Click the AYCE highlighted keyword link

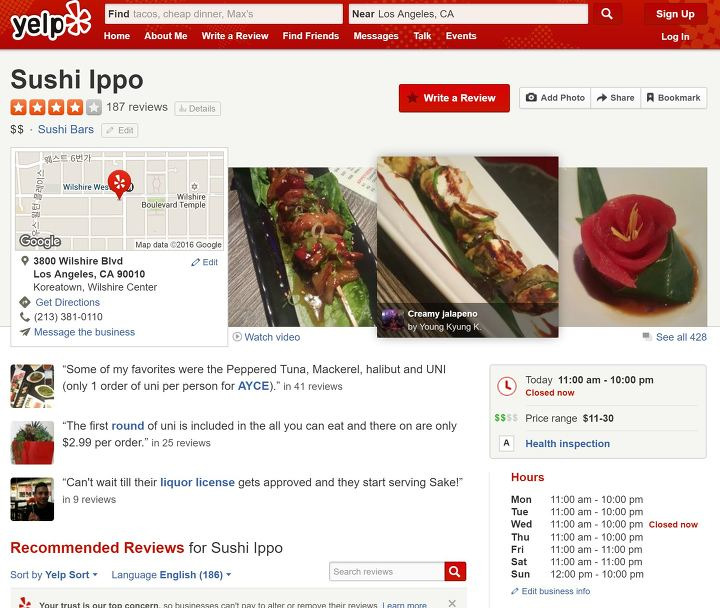click(x=253, y=386)
